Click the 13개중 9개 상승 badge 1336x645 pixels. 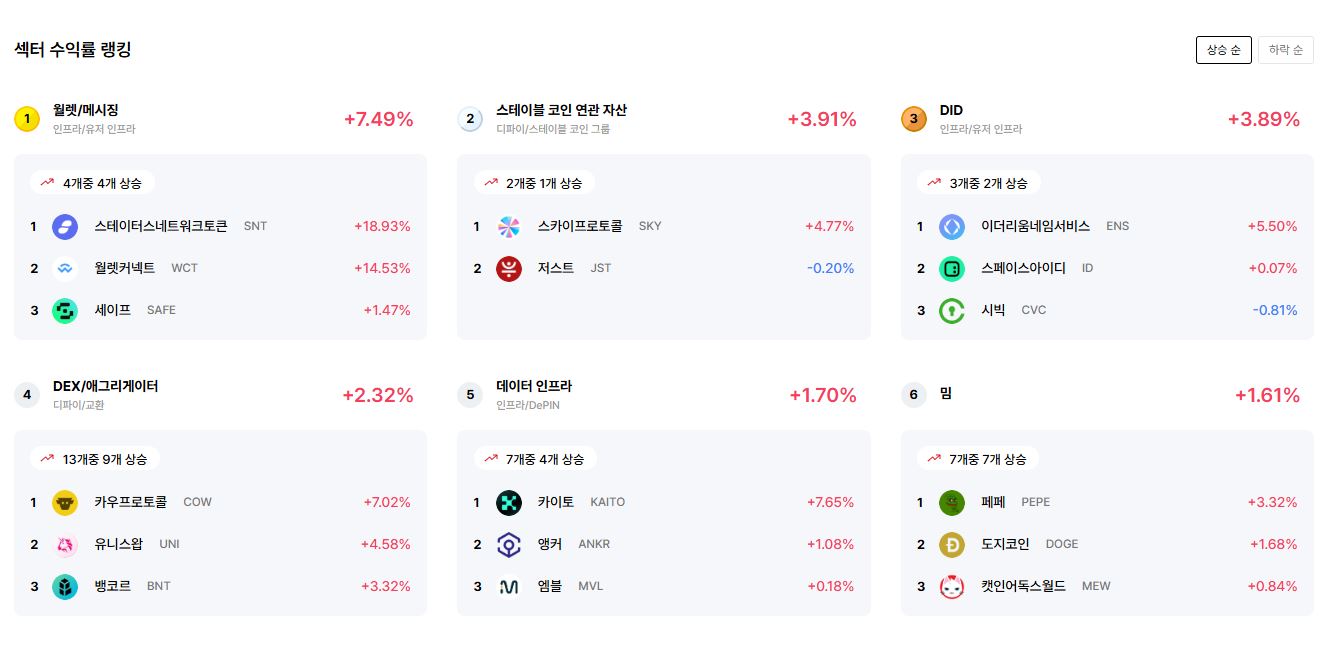(94, 459)
